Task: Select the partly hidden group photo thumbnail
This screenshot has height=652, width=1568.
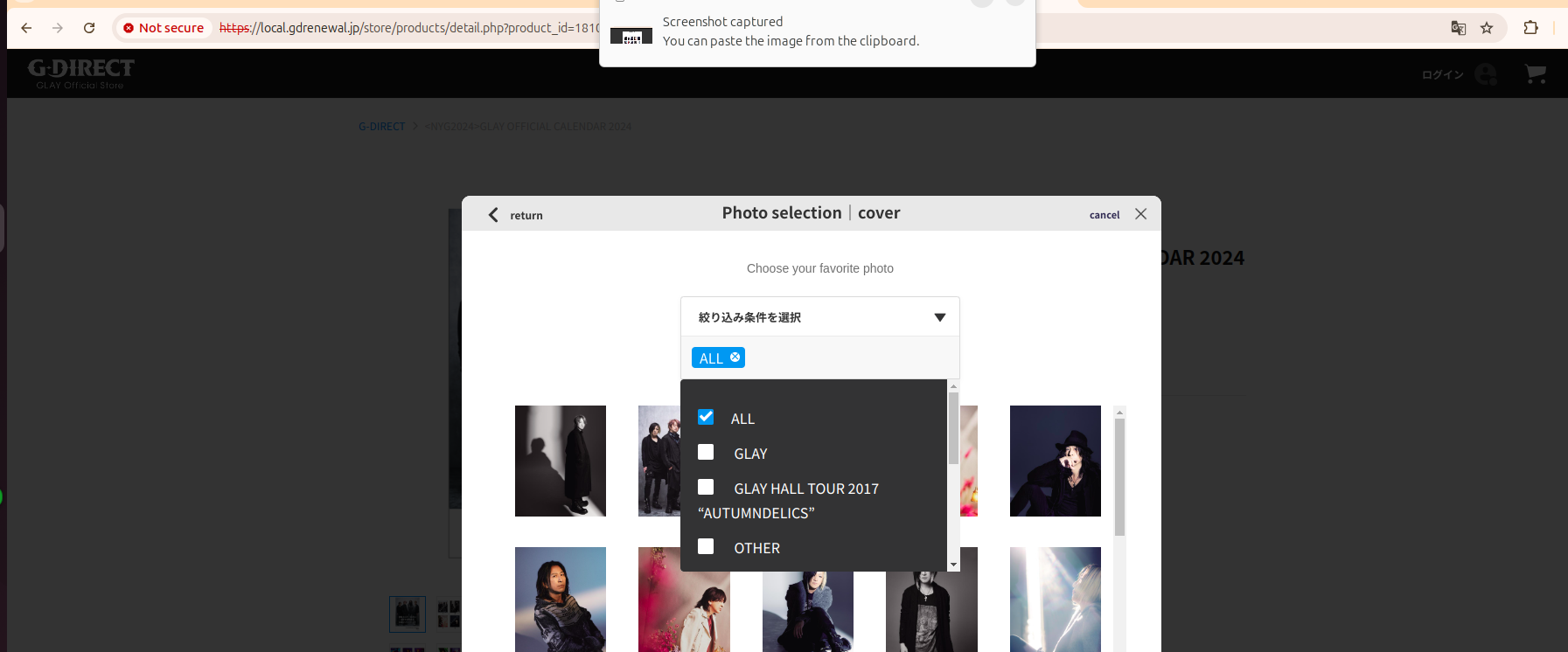Action: tap(659, 461)
